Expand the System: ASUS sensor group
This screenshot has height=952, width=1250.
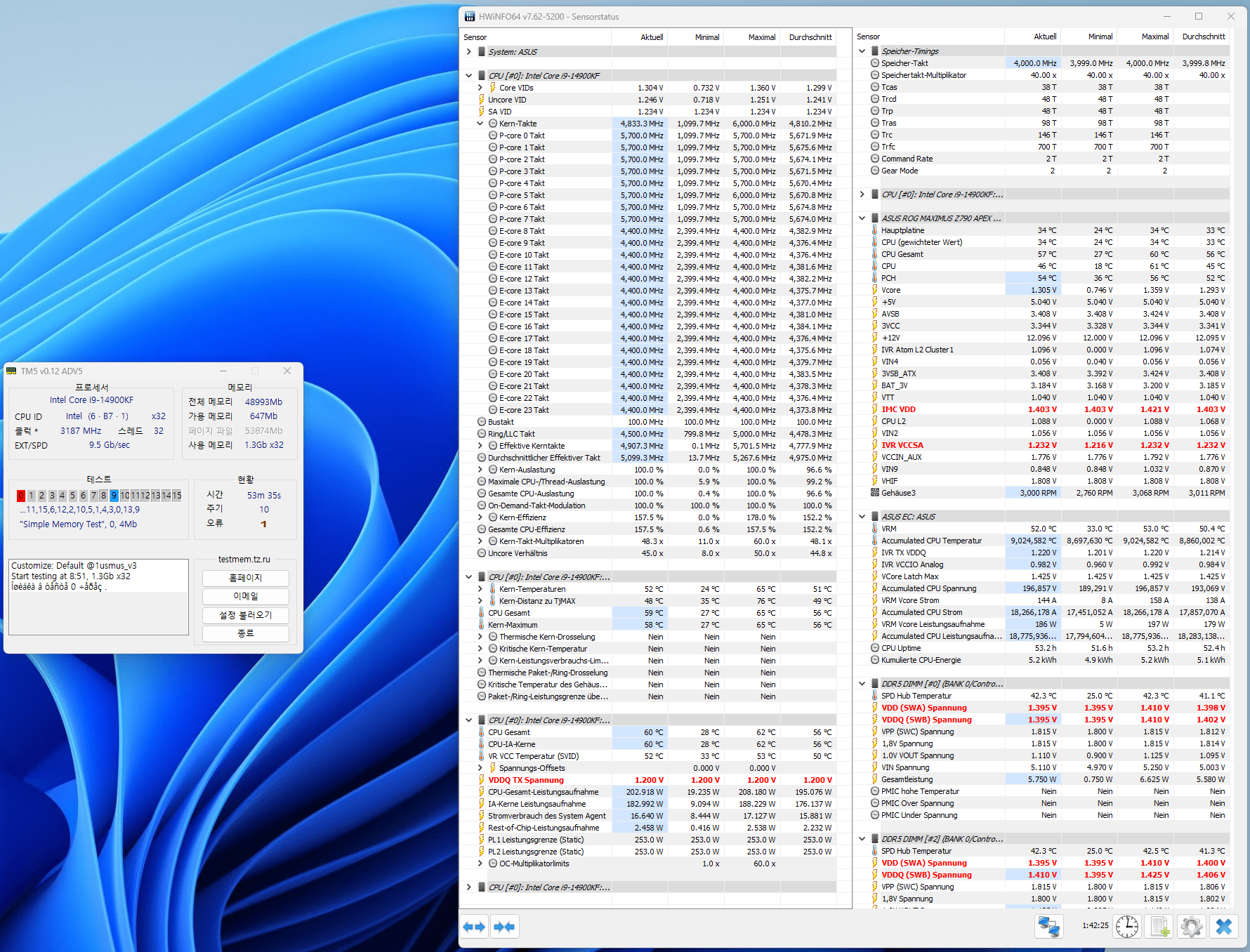469,52
